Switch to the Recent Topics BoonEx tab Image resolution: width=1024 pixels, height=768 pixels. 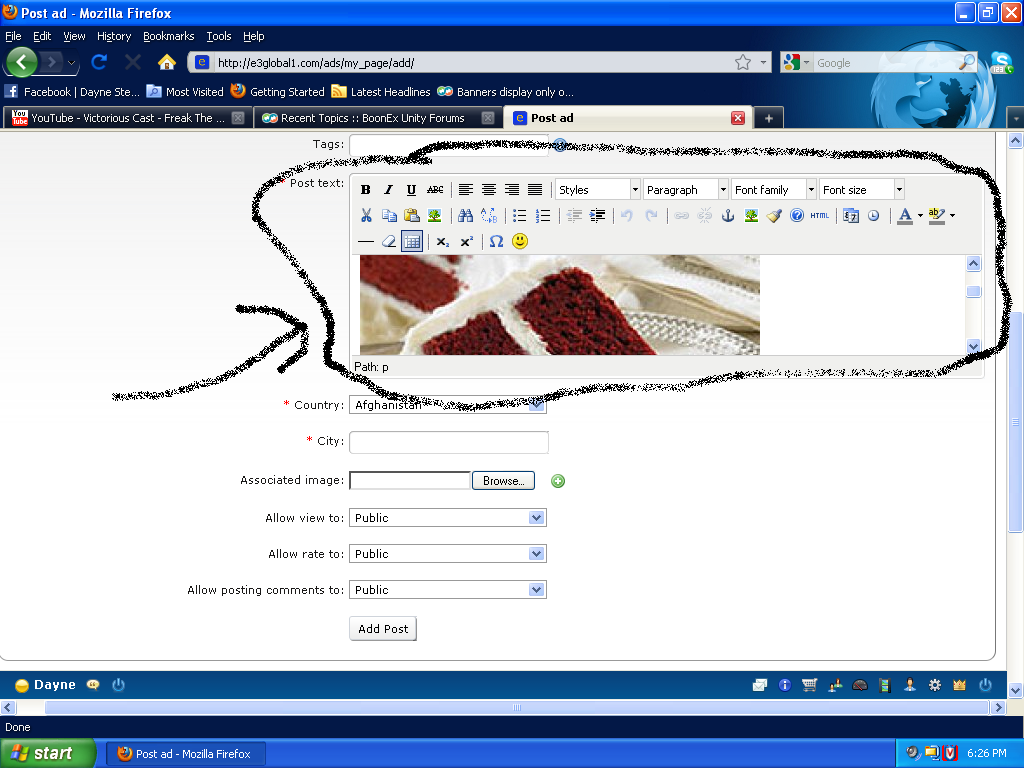[x=372, y=118]
